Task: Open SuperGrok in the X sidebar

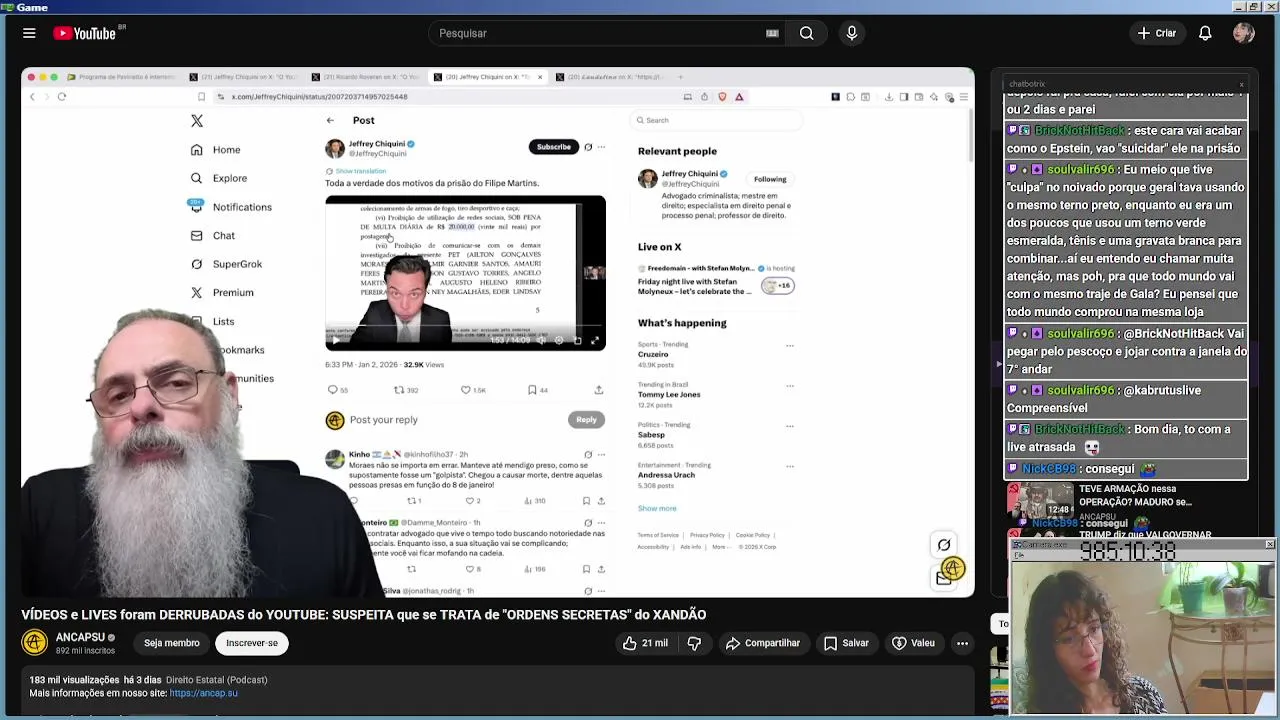Action: coord(227,264)
